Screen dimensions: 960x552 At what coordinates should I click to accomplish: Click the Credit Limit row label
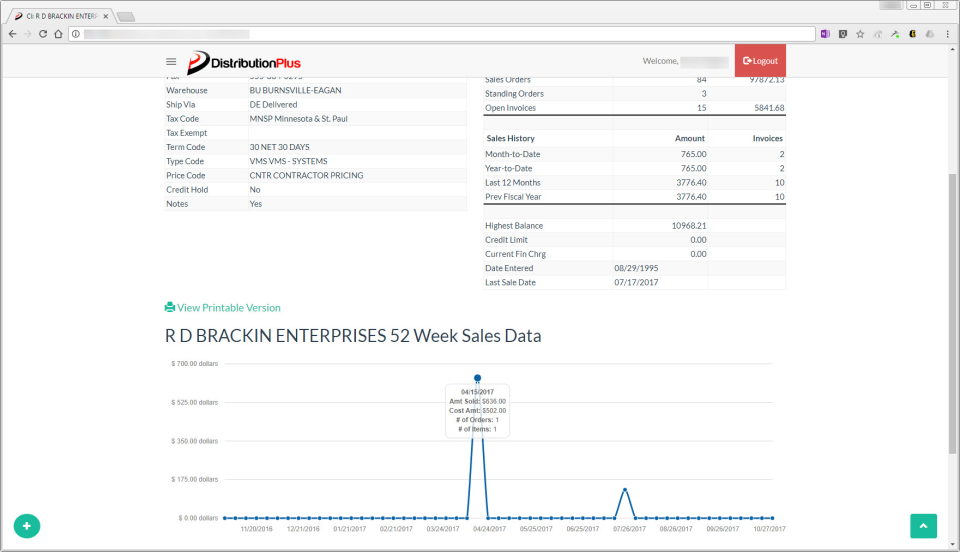pyautogui.click(x=506, y=240)
